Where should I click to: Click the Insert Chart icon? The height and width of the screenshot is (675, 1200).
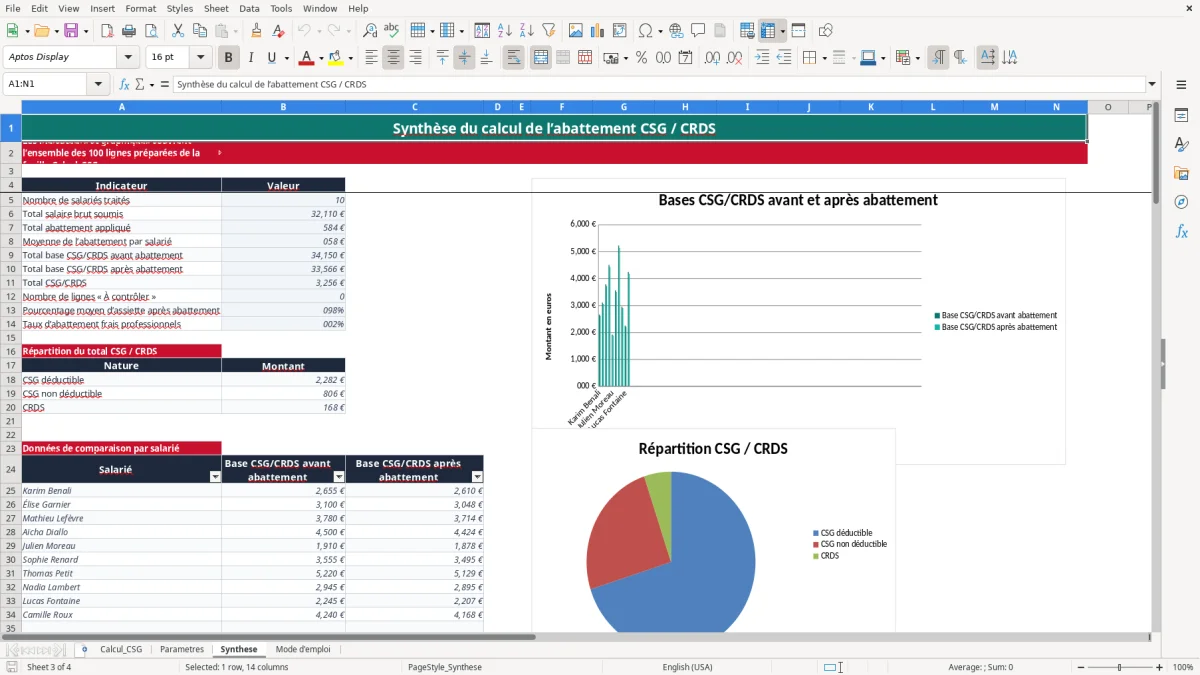tap(598, 31)
